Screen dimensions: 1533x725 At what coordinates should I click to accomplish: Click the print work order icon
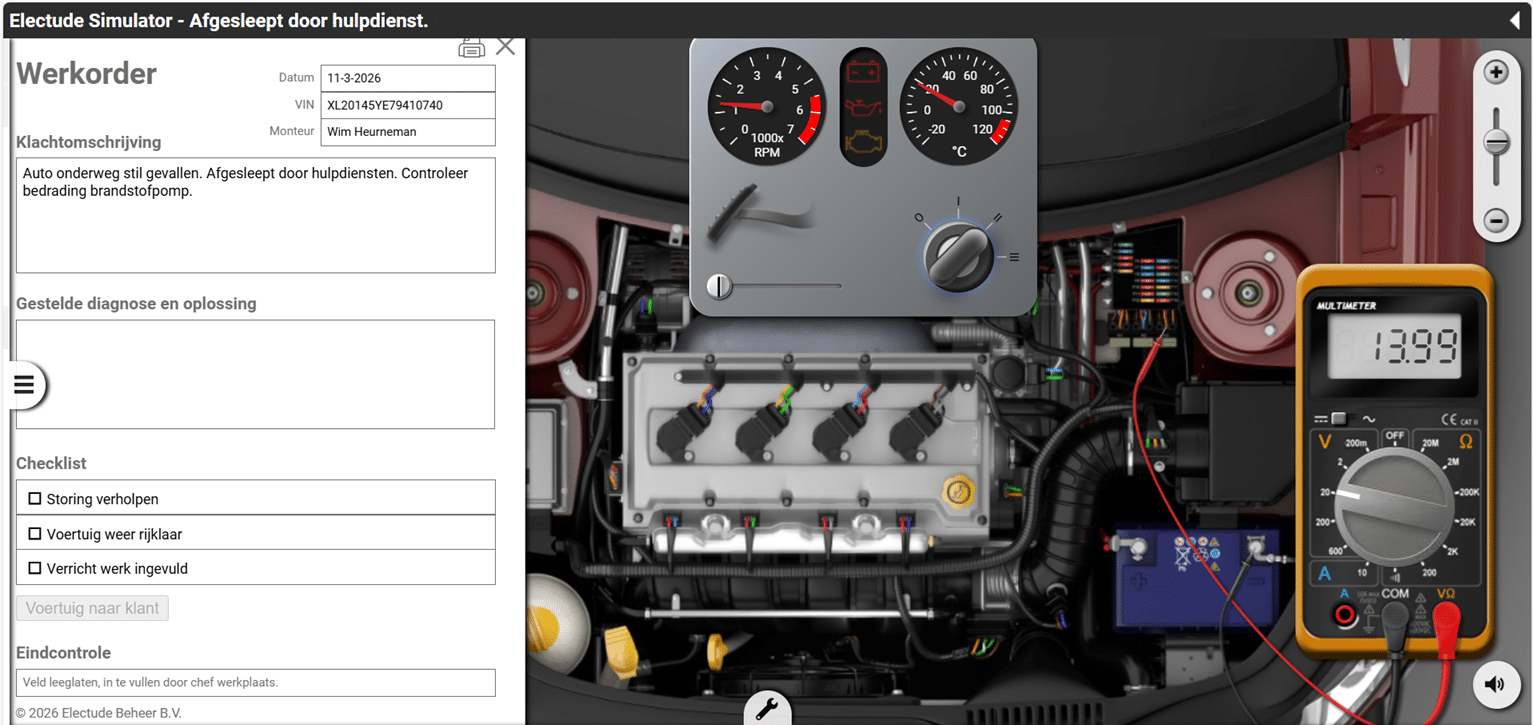[x=471, y=47]
